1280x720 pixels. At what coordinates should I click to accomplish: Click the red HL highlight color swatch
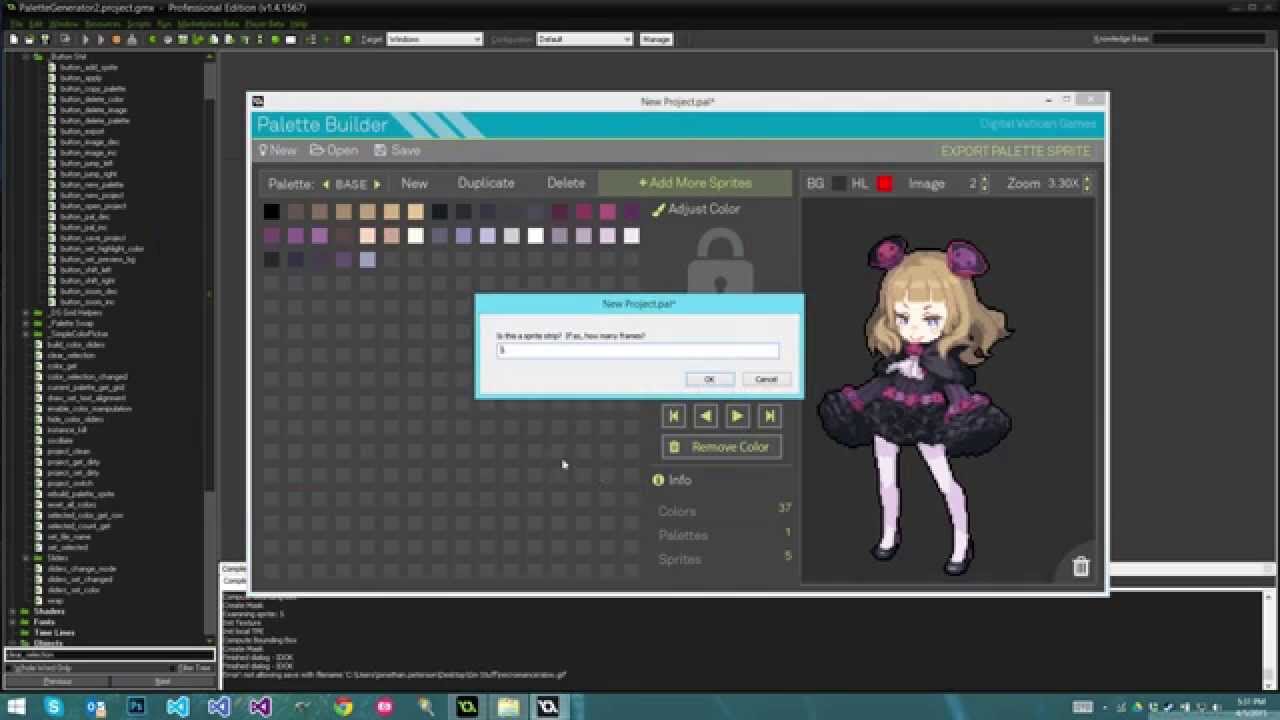pyautogui.click(x=884, y=184)
